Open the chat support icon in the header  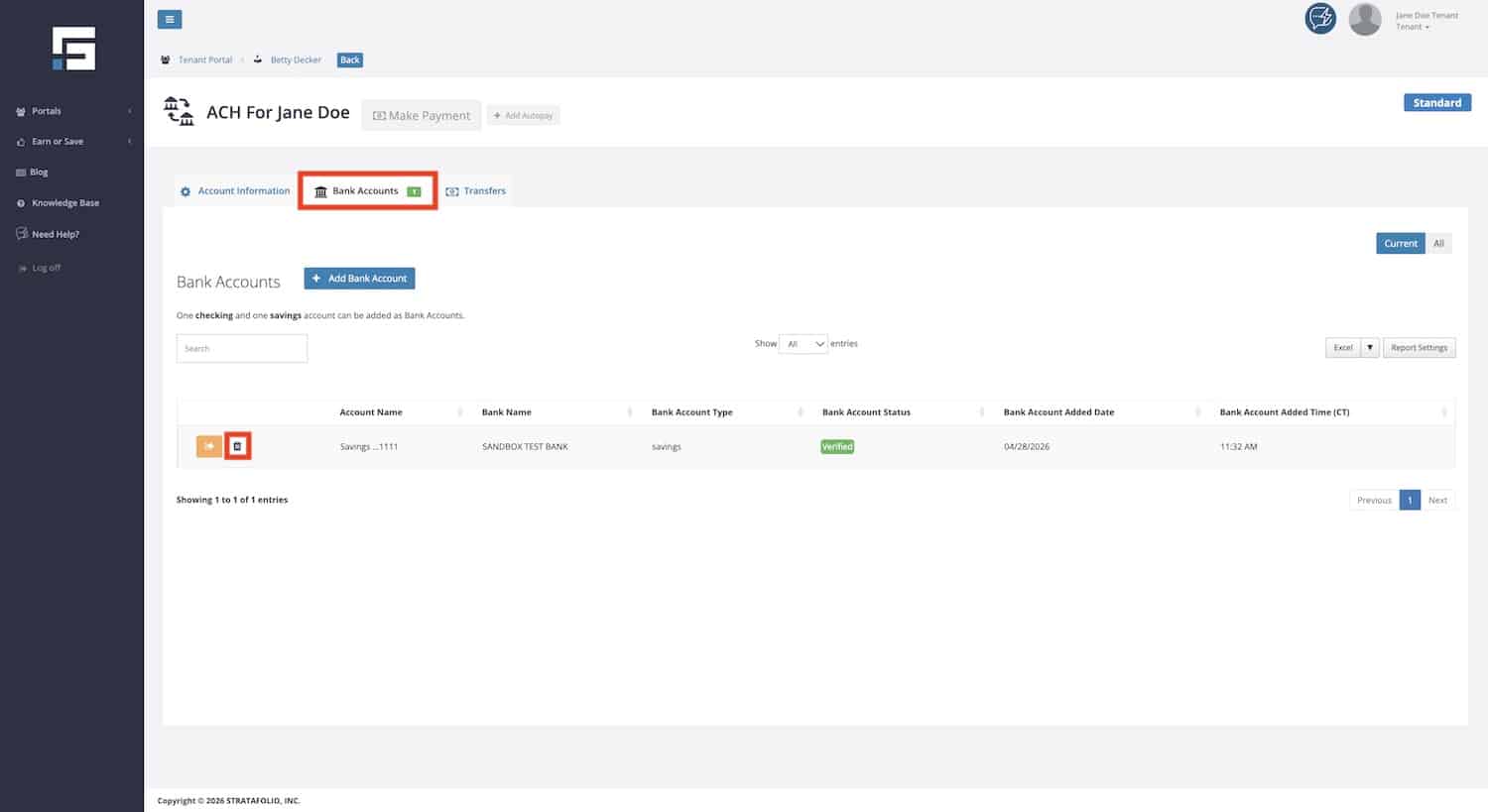[x=1320, y=19]
